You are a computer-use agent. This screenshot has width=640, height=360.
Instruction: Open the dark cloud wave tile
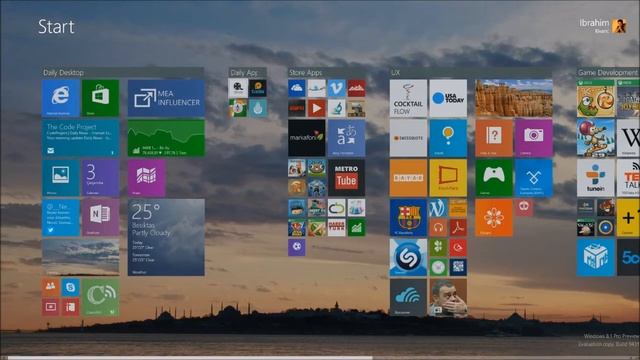click(x=408, y=297)
